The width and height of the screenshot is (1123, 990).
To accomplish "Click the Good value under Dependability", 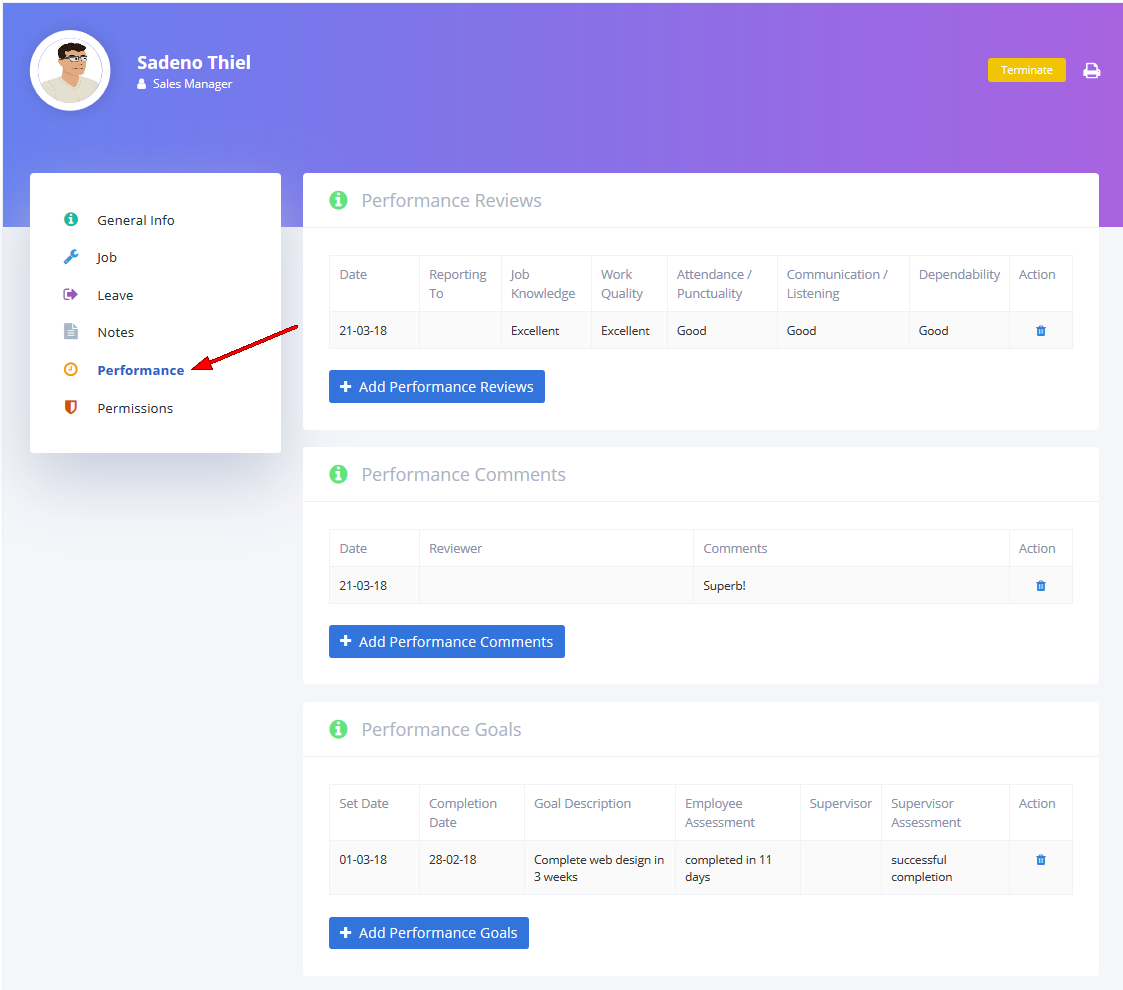I will coord(933,331).
